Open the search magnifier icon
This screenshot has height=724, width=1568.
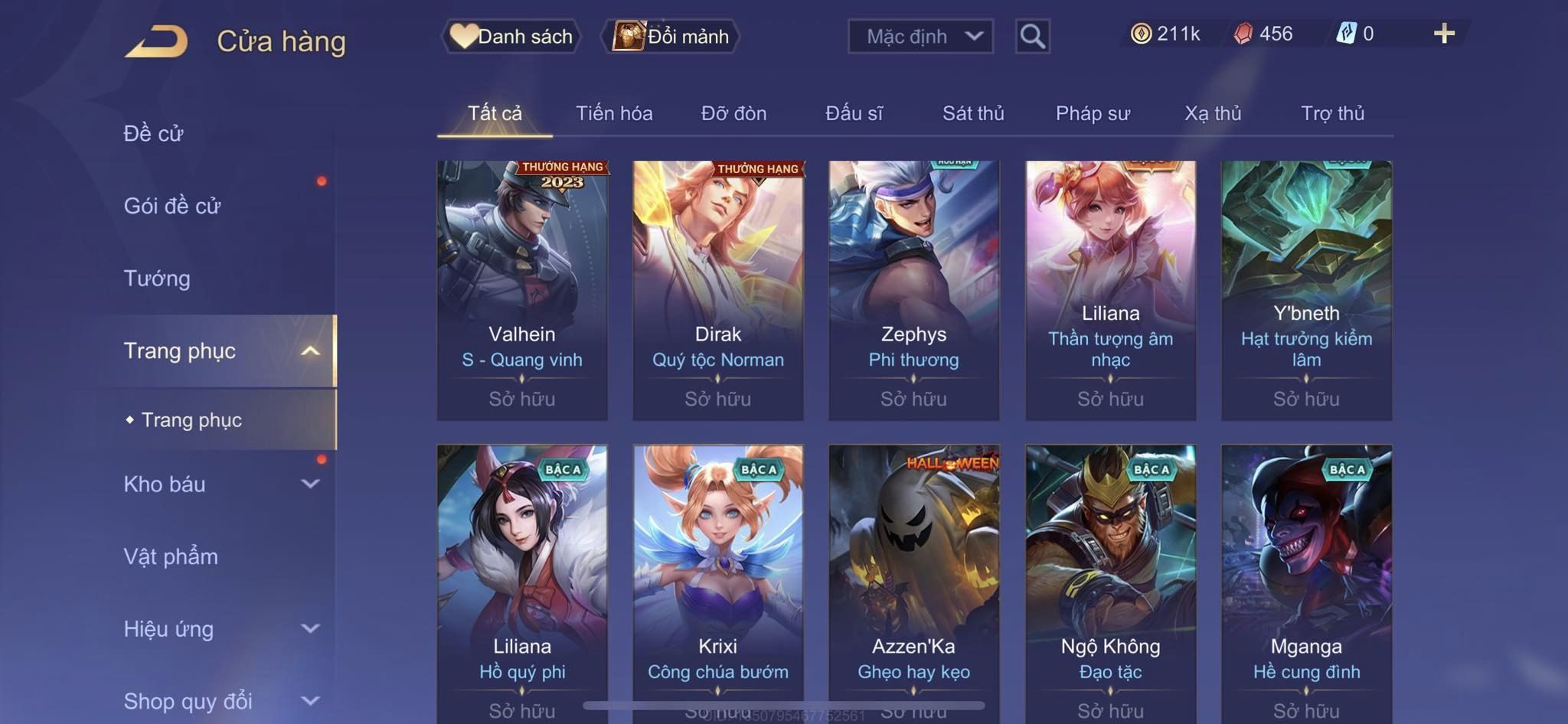click(1032, 36)
